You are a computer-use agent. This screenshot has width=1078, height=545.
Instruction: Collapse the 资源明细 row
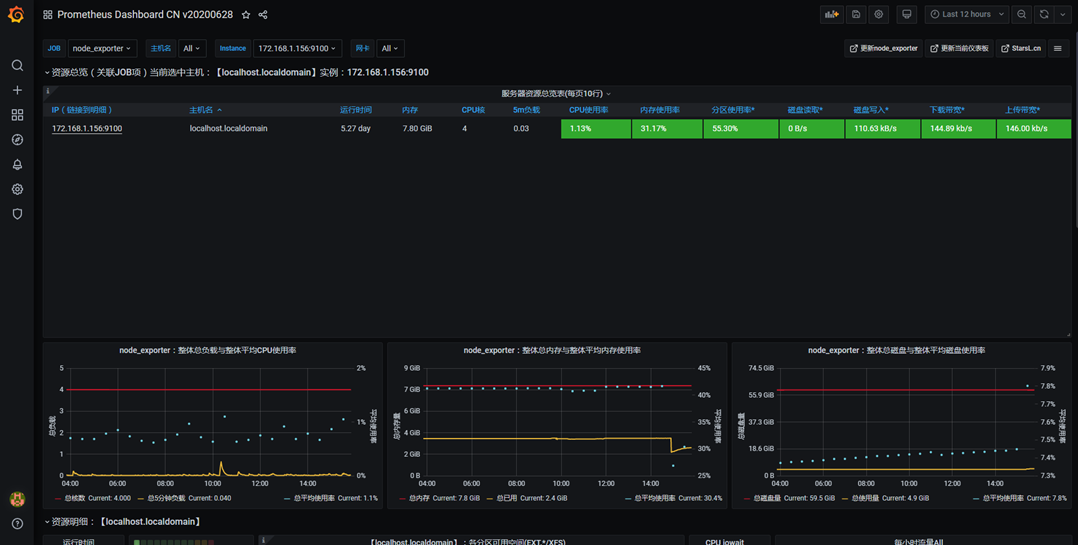coord(123,522)
